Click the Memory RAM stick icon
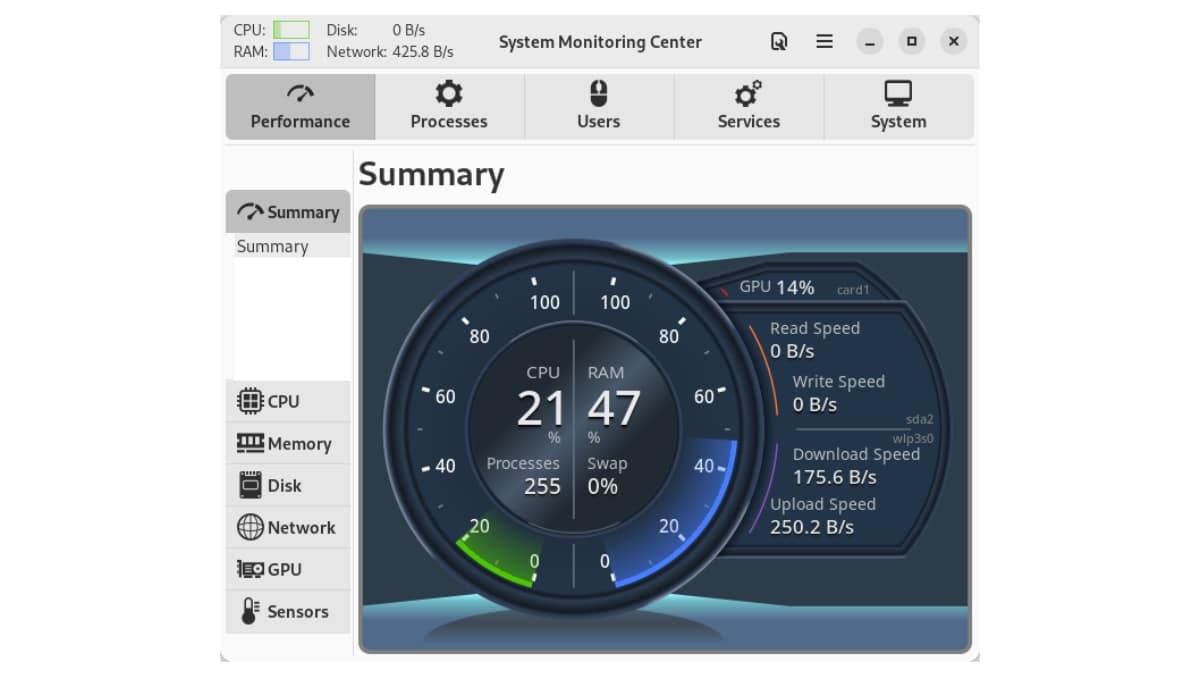 pyautogui.click(x=250, y=443)
